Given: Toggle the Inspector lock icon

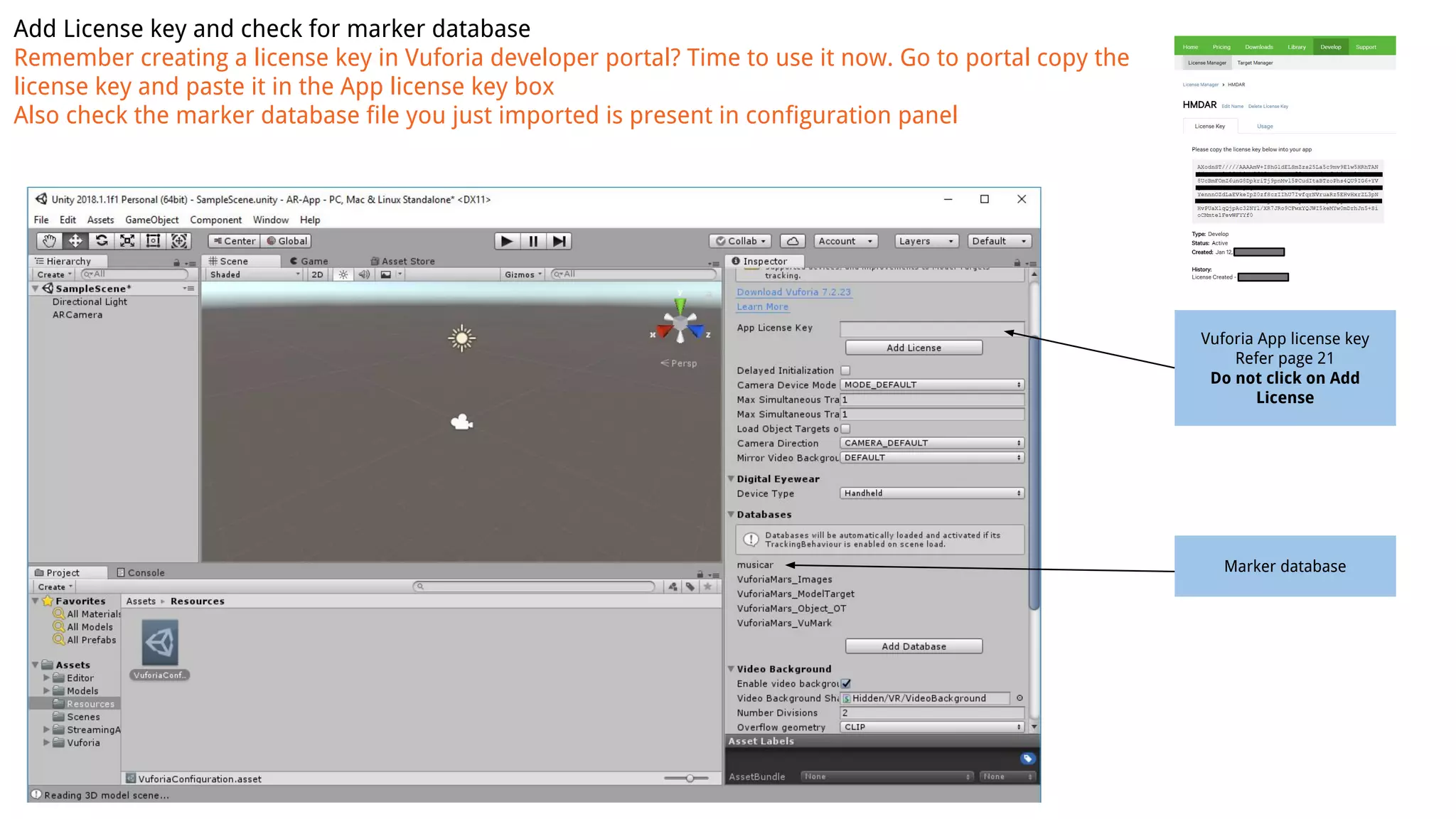Looking at the screenshot, I should click(x=1017, y=262).
